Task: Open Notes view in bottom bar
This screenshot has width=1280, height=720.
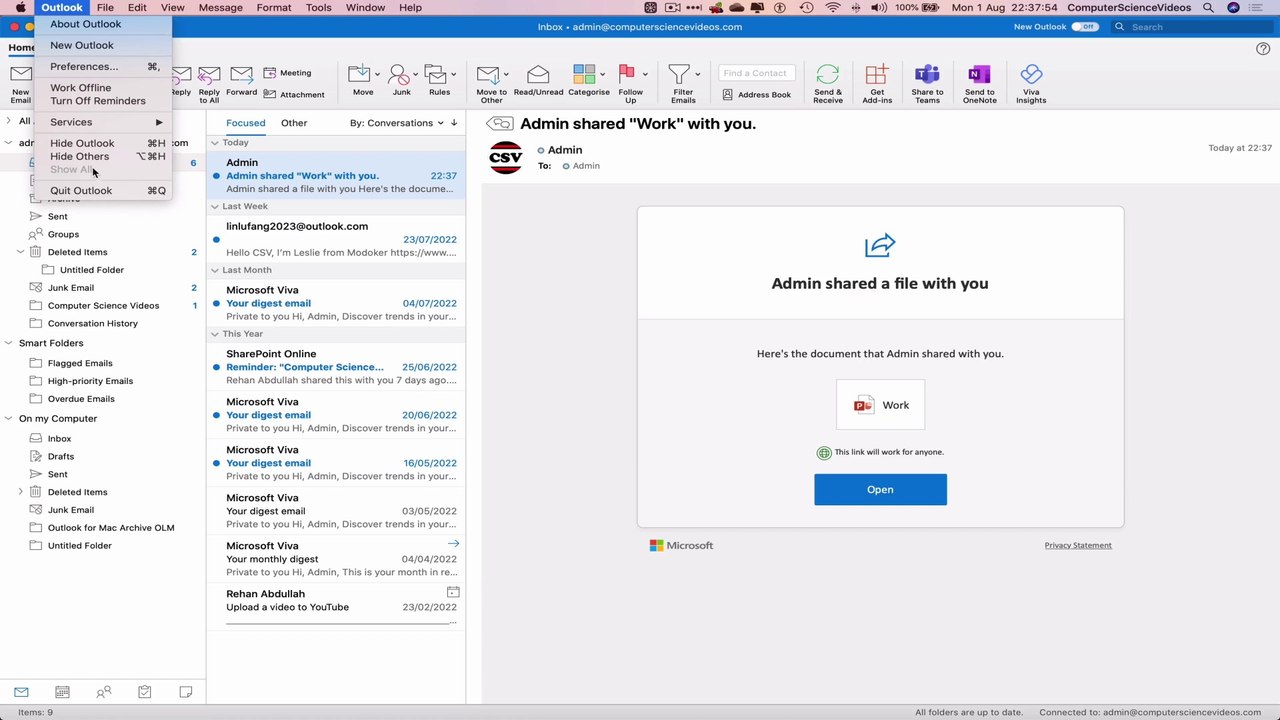Action: point(185,692)
